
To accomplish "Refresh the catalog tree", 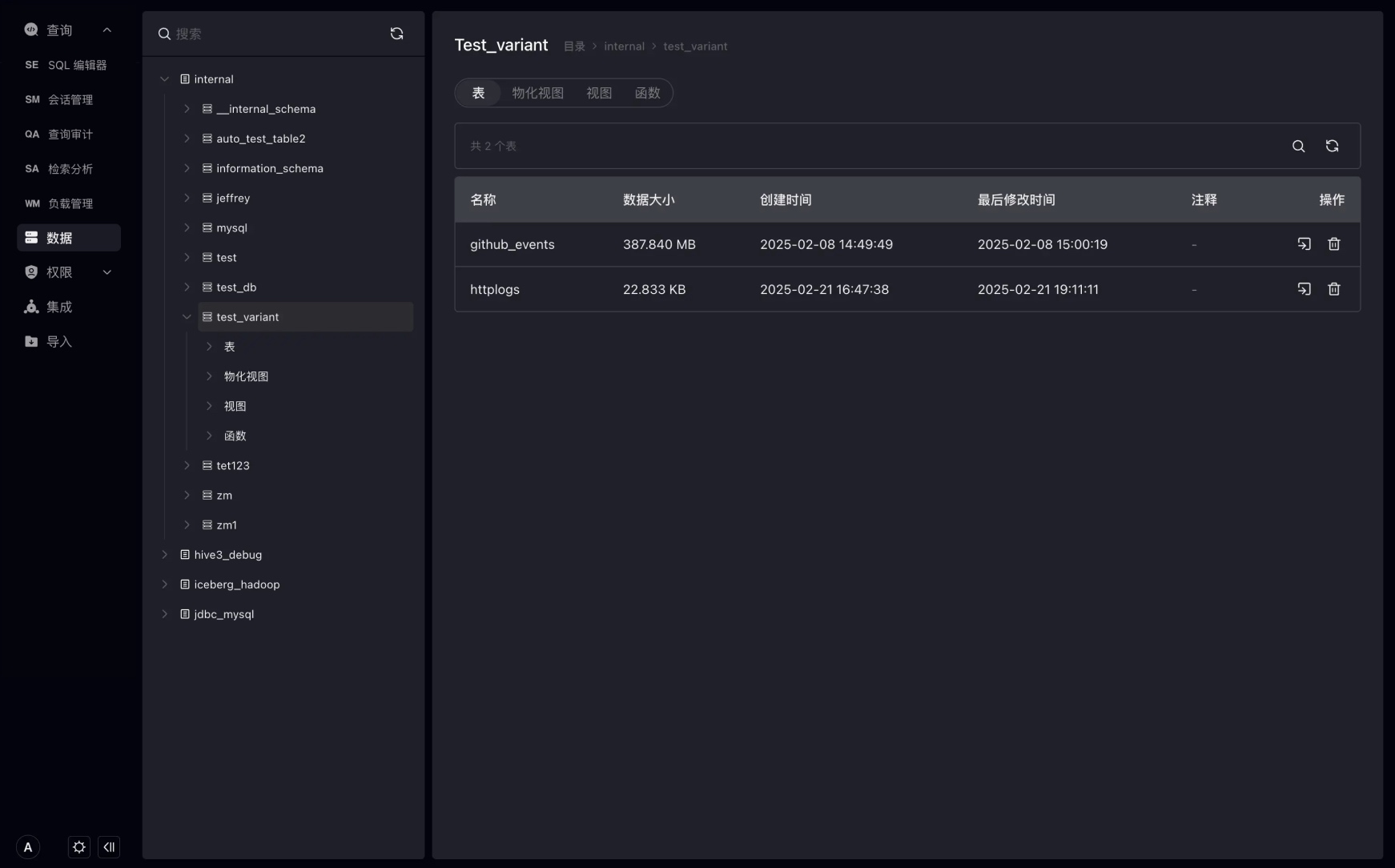I will [396, 34].
